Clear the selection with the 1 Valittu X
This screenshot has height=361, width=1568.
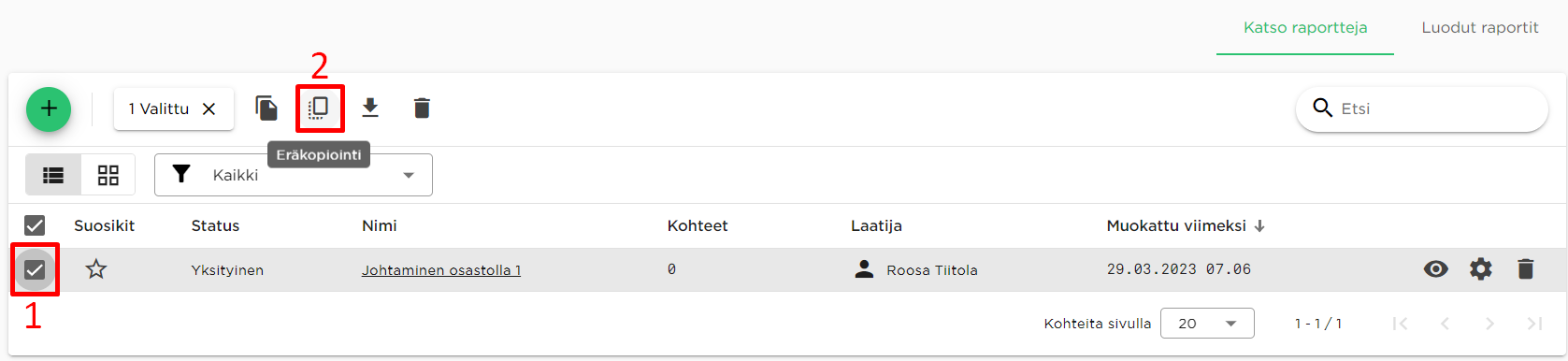pos(209,109)
